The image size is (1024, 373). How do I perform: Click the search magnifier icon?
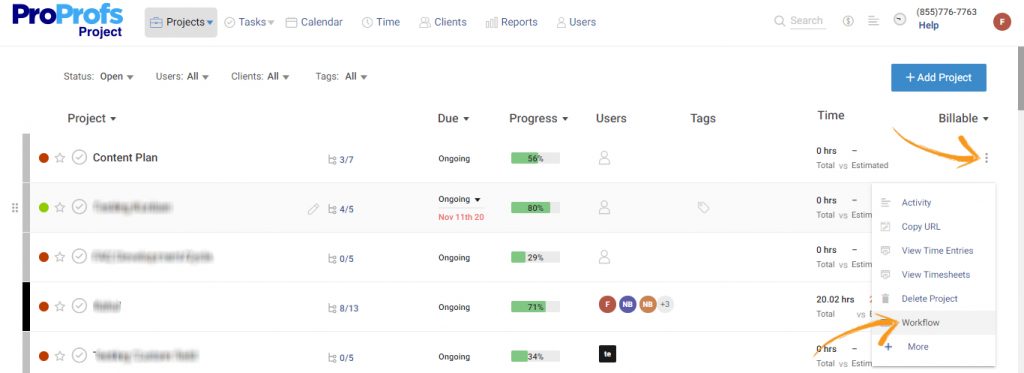(779, 22)
